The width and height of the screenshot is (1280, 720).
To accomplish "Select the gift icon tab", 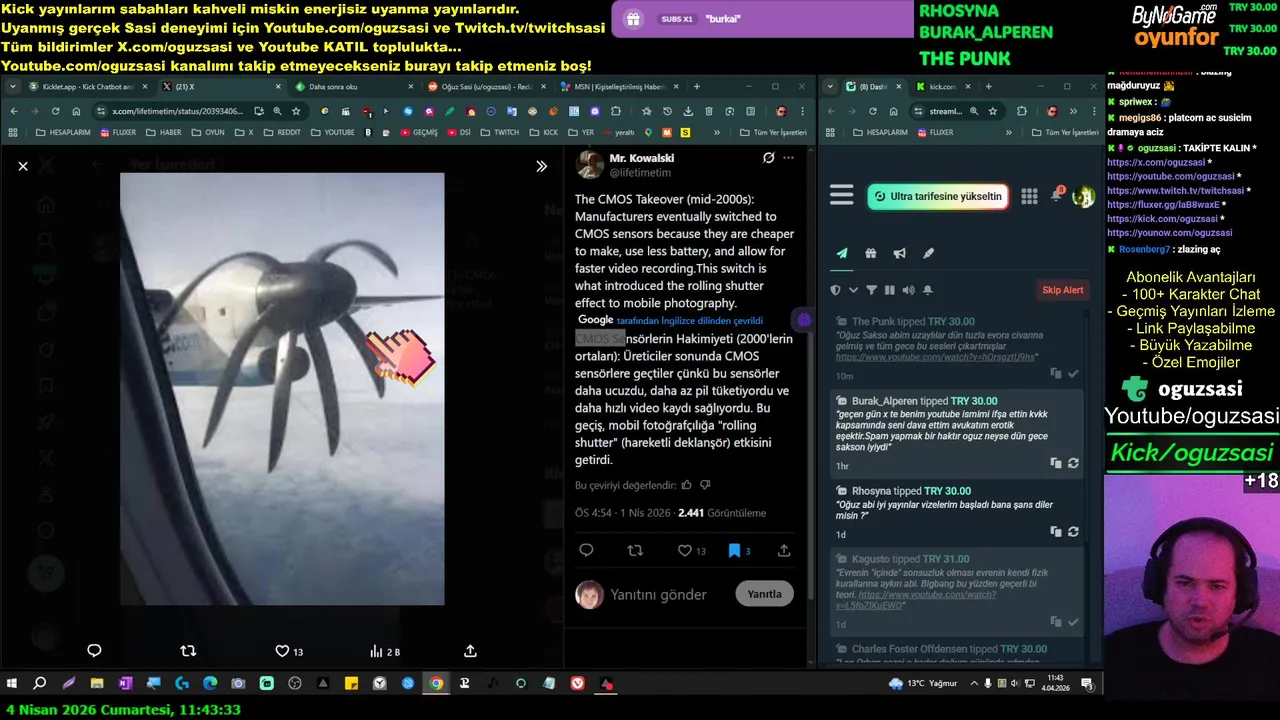I will (871, 254).
